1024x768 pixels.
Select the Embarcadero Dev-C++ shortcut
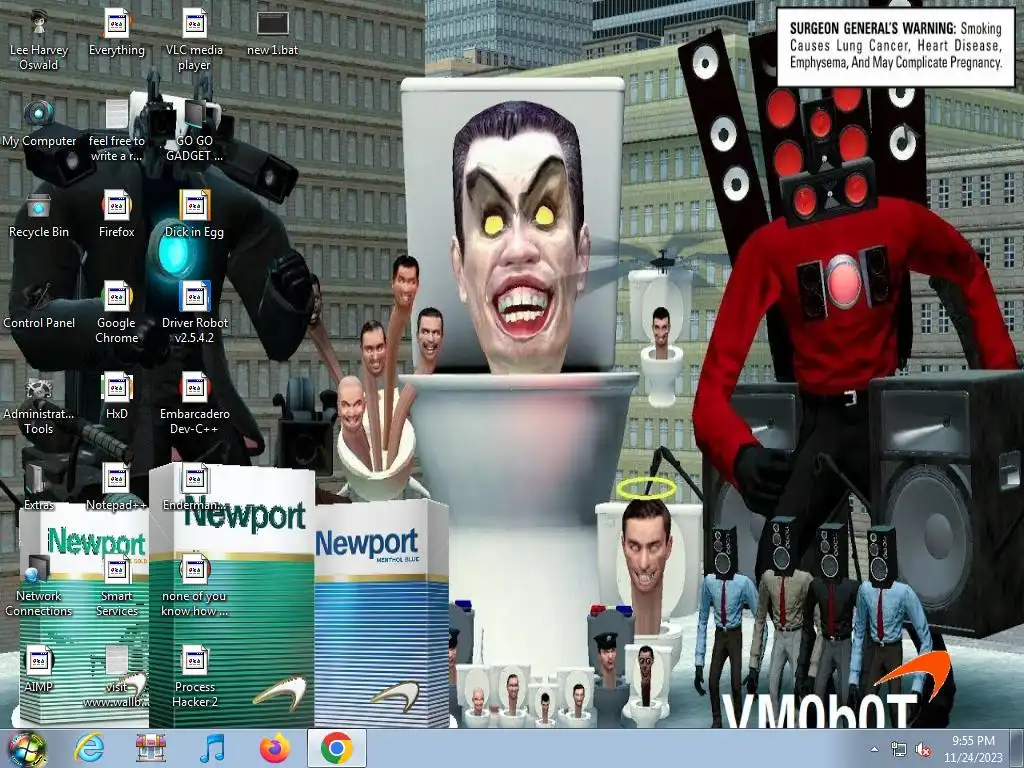click(x=194, y=404)
